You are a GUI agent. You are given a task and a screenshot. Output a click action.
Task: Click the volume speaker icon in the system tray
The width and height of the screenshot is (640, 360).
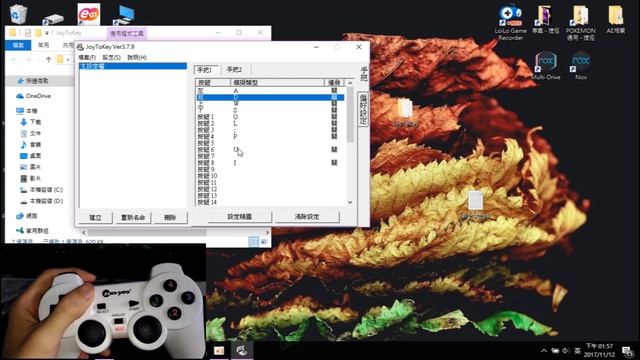pos(566,351)
